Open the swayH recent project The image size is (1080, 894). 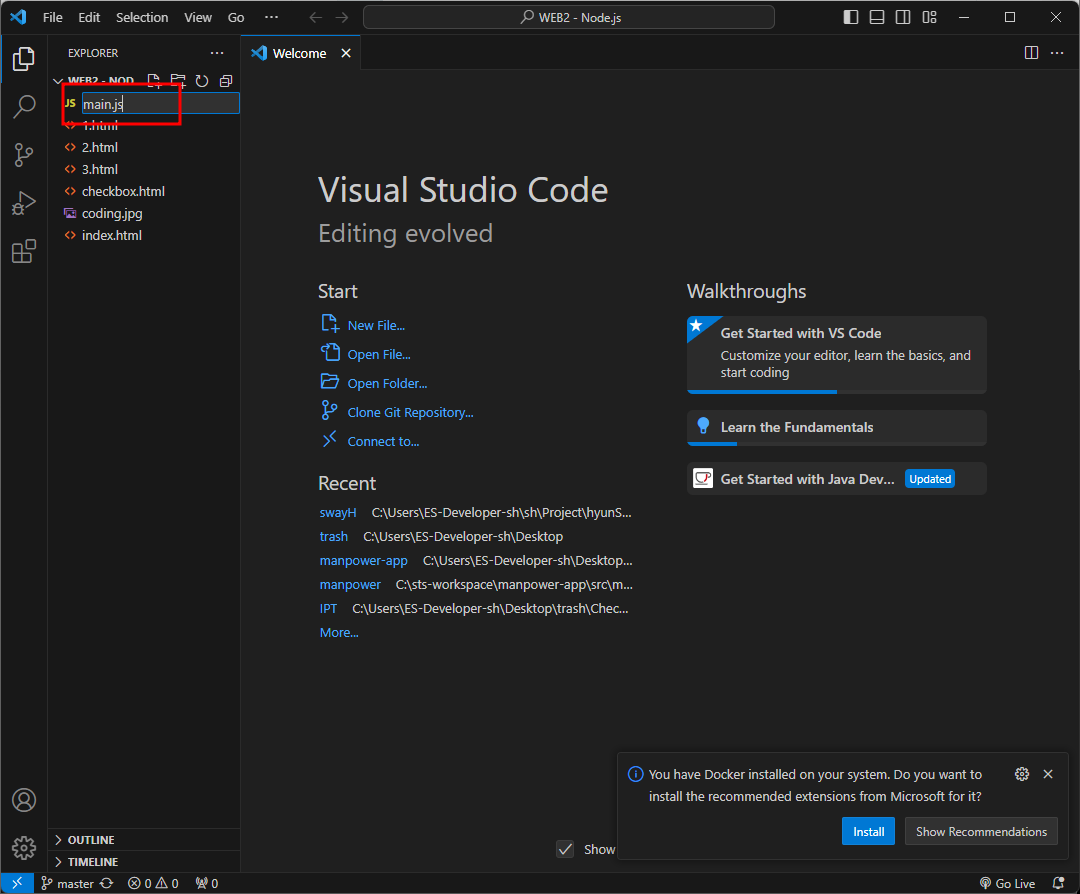pyautogui.click(x=338, y=512)
